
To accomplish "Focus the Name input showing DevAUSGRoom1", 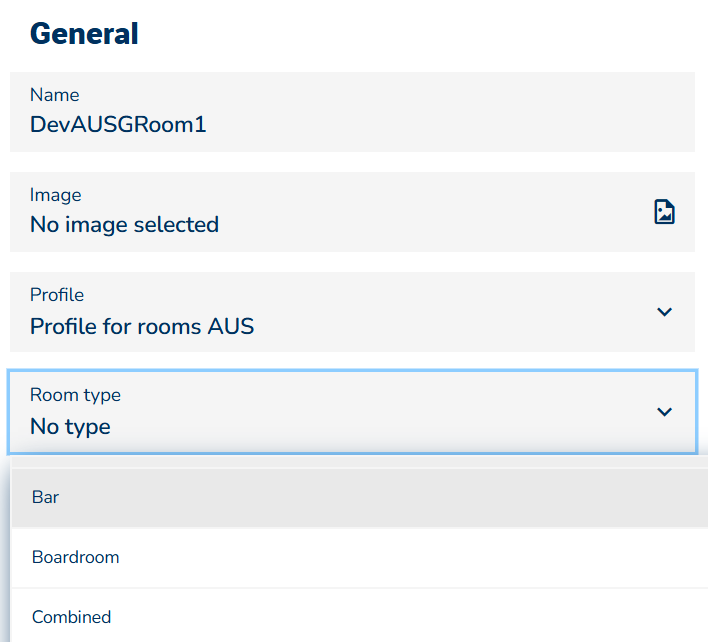I will click(352, 112).
